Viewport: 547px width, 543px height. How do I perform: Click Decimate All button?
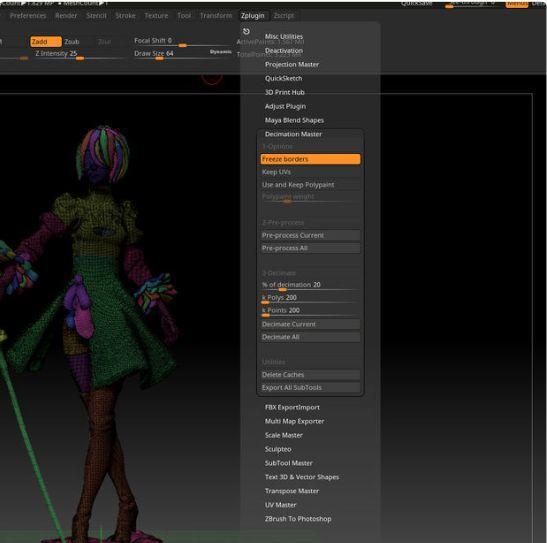310,337
